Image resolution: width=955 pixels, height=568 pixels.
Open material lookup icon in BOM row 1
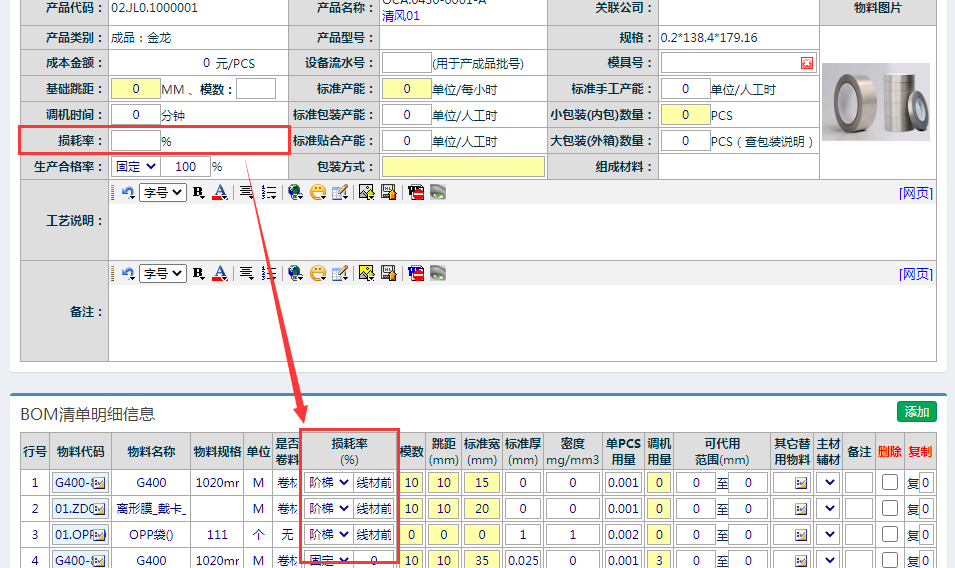[99, 483]
